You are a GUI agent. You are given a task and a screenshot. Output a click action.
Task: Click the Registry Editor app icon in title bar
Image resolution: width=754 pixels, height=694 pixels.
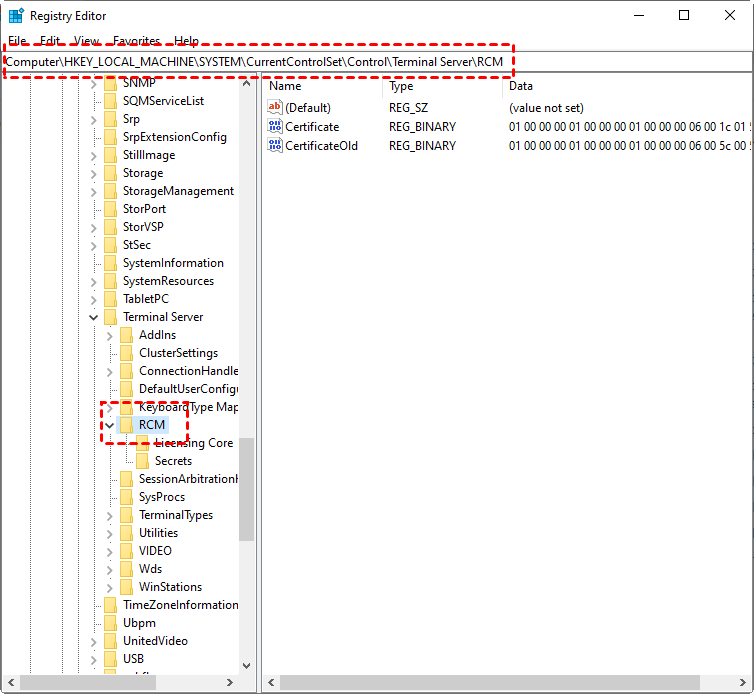pyautogui.click(x=16, y=16)
